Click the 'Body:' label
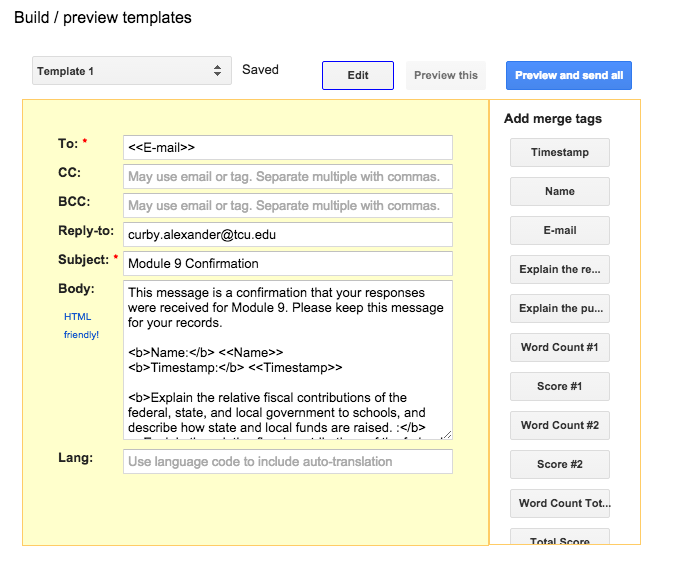 tap(76, 289)
